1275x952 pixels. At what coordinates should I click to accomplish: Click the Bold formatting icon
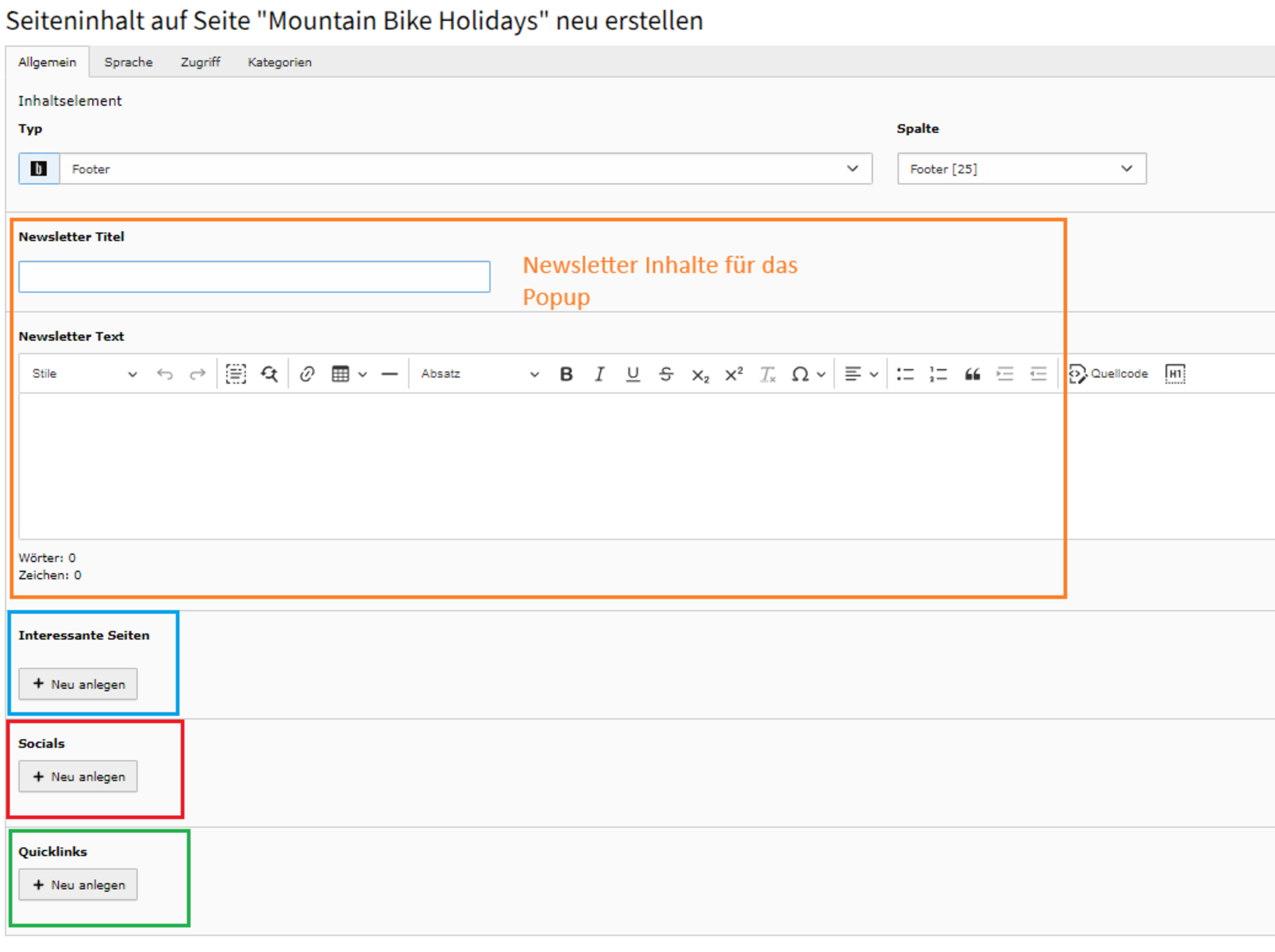(x=566, y=374)
